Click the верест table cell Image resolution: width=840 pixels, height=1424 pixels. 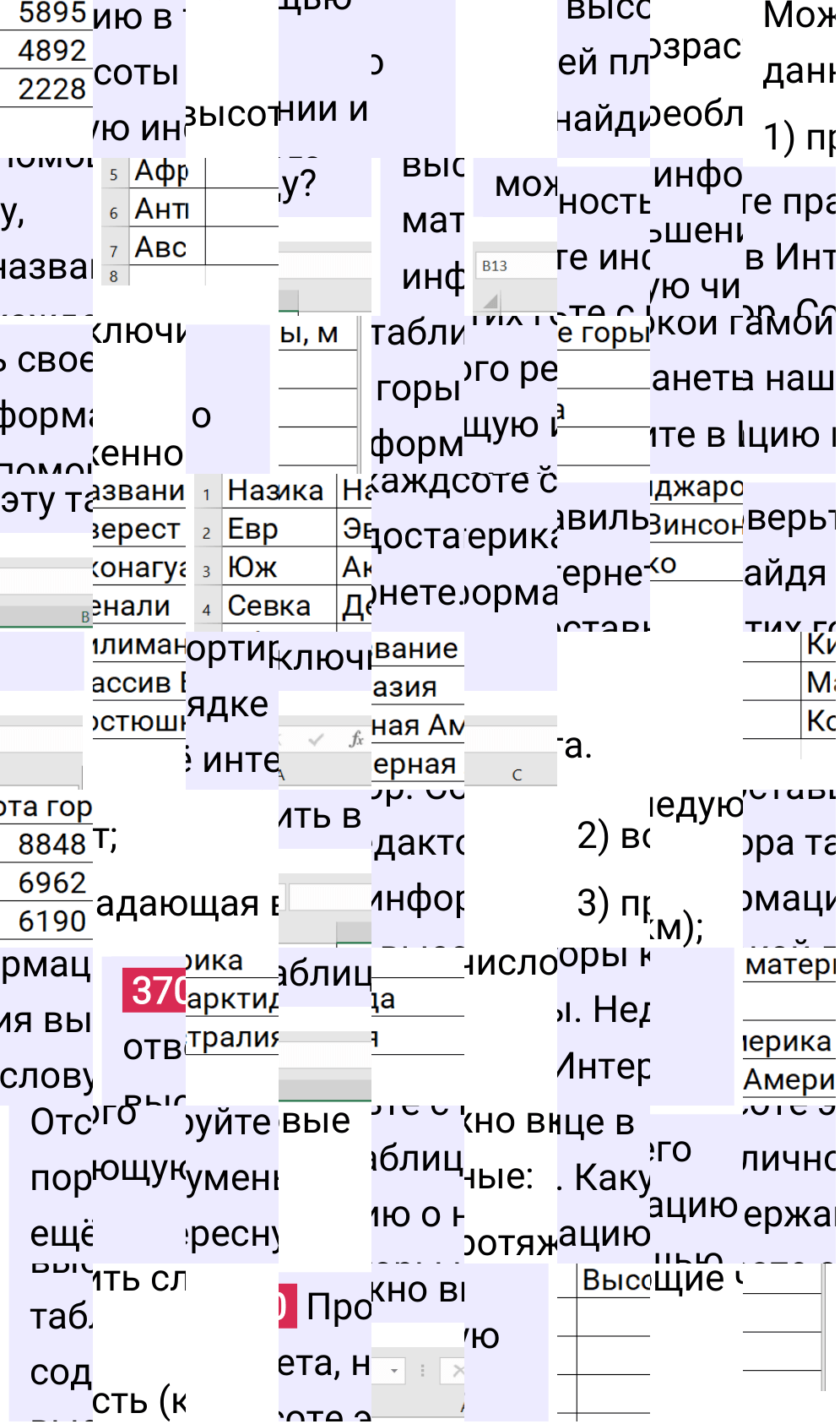pos(139,530)
